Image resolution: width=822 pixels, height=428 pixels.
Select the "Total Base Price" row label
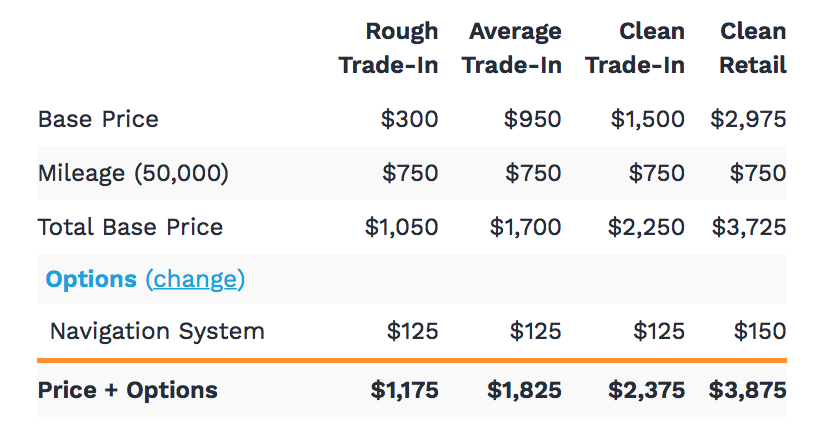(130, 227)
